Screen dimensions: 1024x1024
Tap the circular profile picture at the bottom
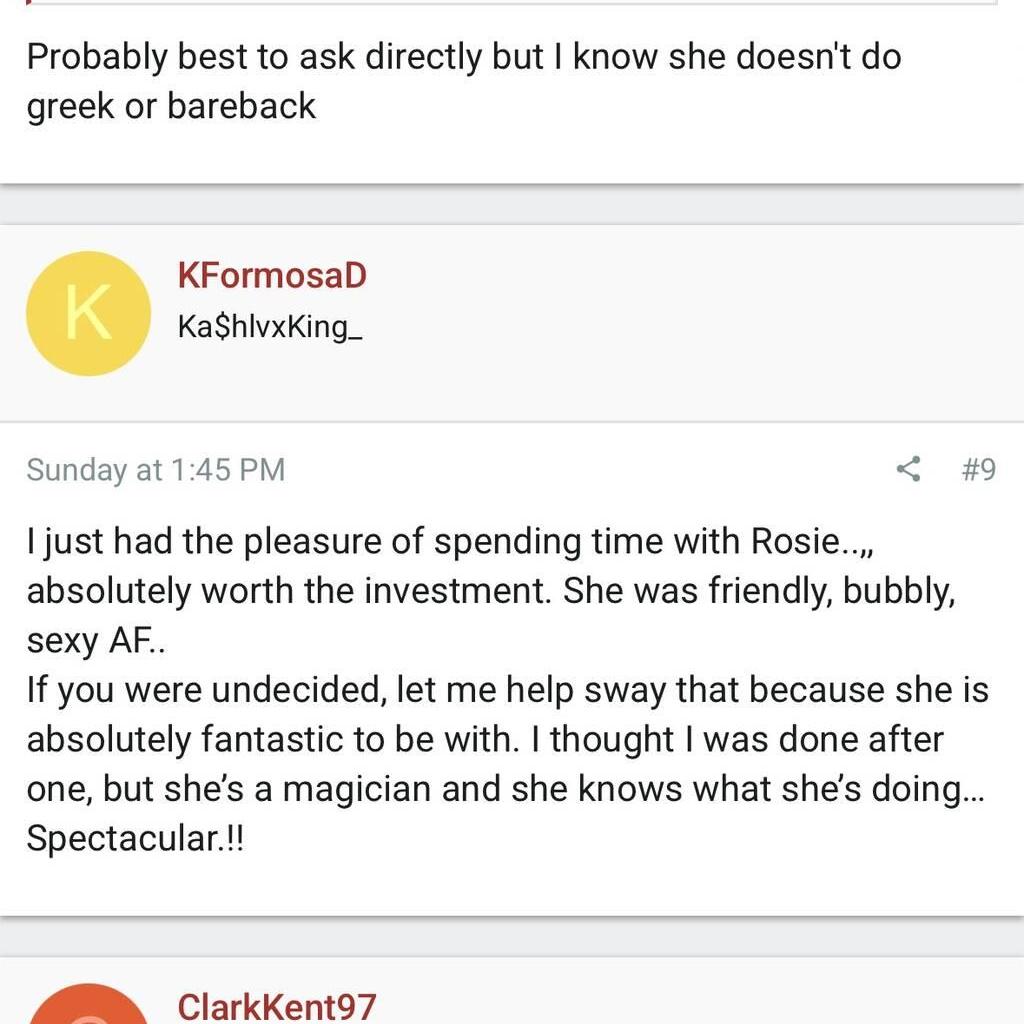tap(88, 1010)
